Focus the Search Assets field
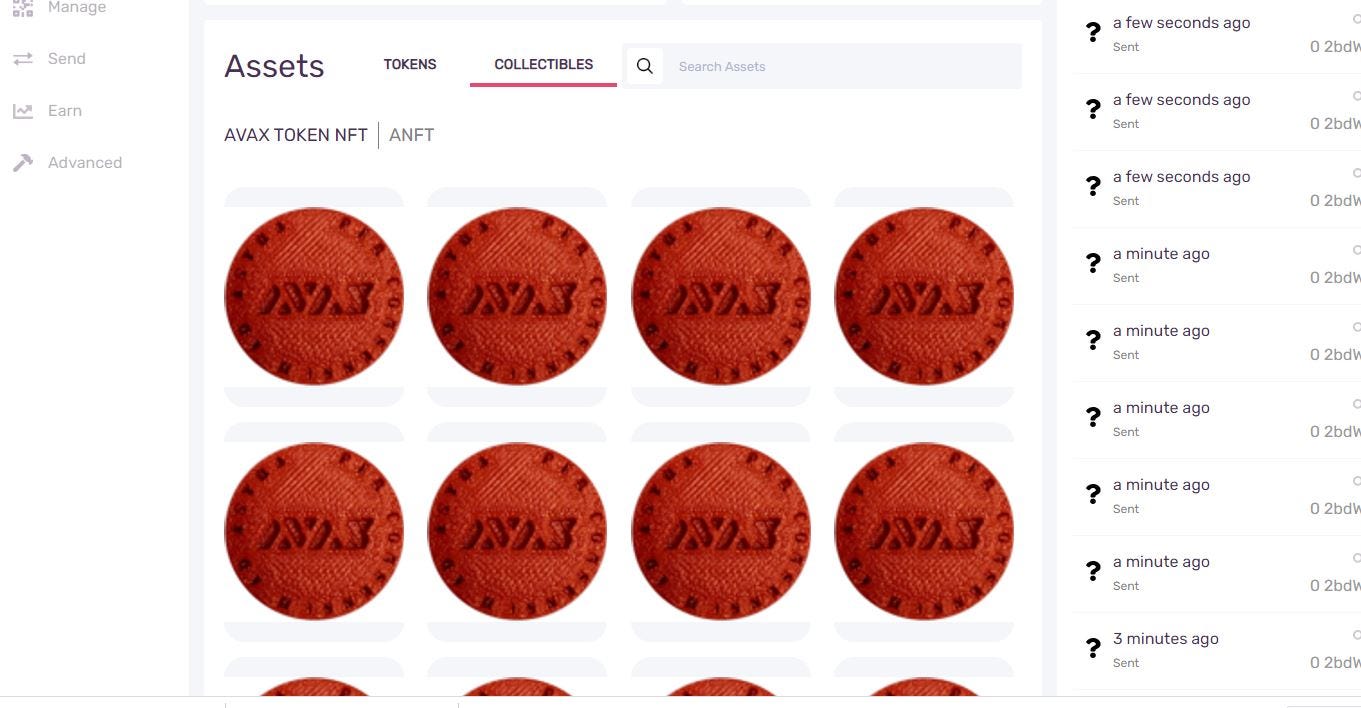This screenshot has width=1361, height=708. (841, 66)
